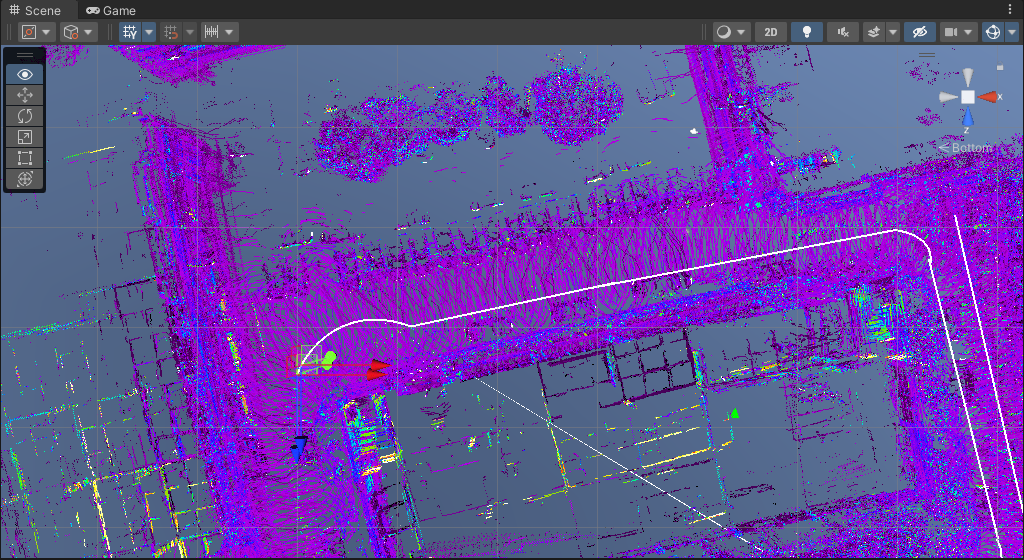Image resolution: width=1024 pixels, height=560 pixels.
Task: Select the Transform tool
Action: [25, 179]
